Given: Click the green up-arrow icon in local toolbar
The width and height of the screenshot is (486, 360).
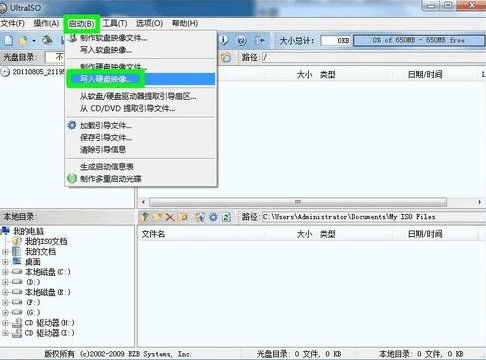Looking at the screenshot, I should (x=144, y=217).
